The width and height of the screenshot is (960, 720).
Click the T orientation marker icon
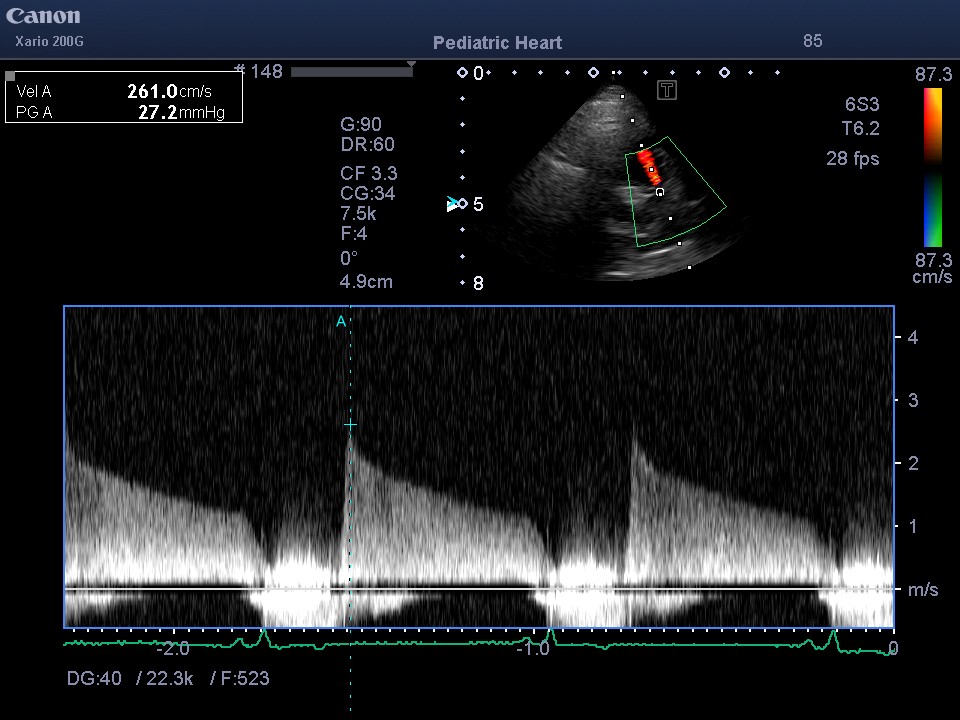click(x=667, y=91)
